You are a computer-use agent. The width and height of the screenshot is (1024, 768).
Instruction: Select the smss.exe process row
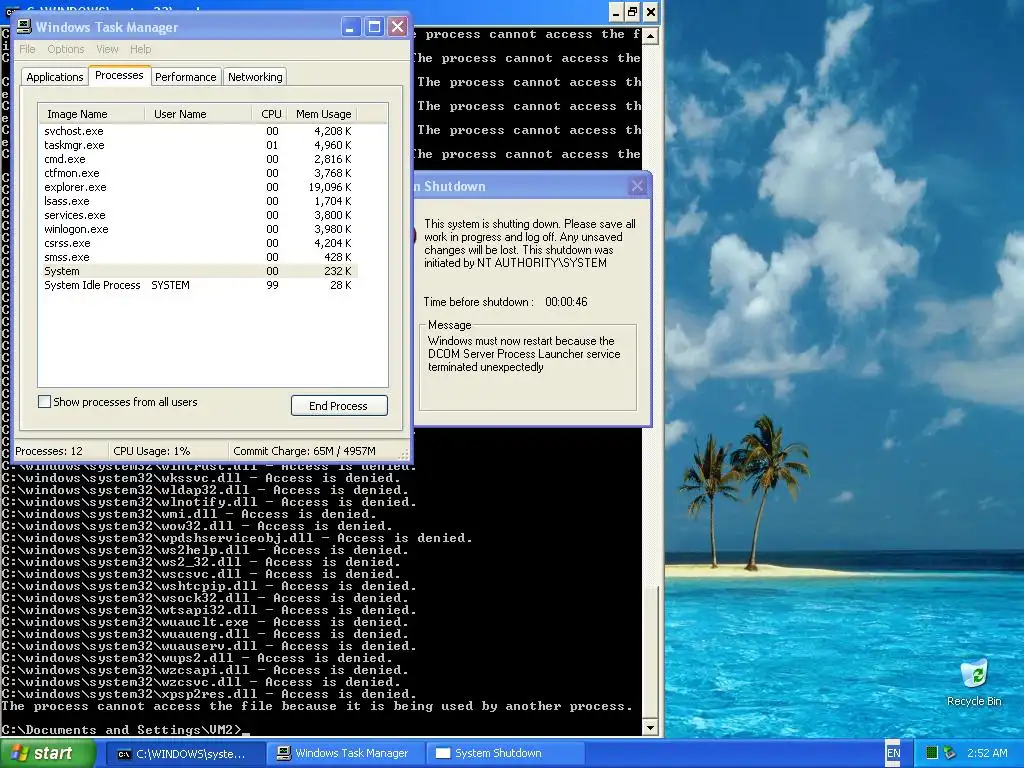click(198, 257)
